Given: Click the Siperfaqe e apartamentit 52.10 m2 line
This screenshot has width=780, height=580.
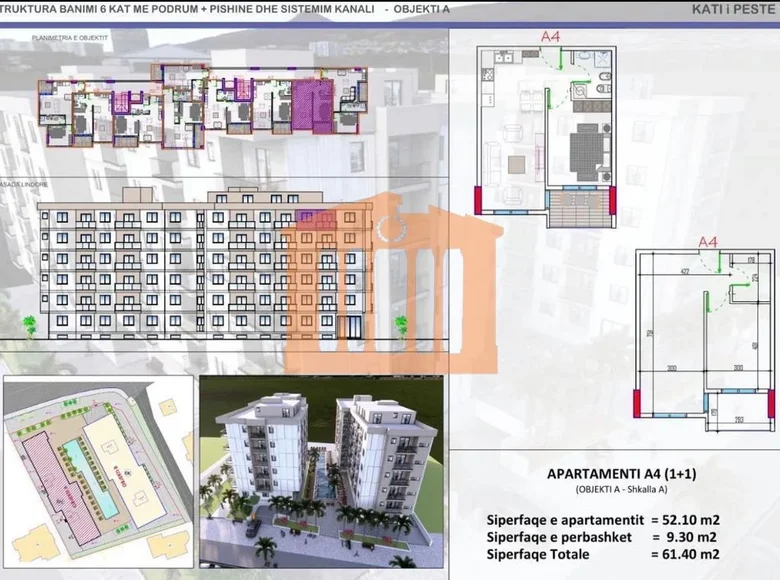Looking at the screenshot, I should [603, 520].
